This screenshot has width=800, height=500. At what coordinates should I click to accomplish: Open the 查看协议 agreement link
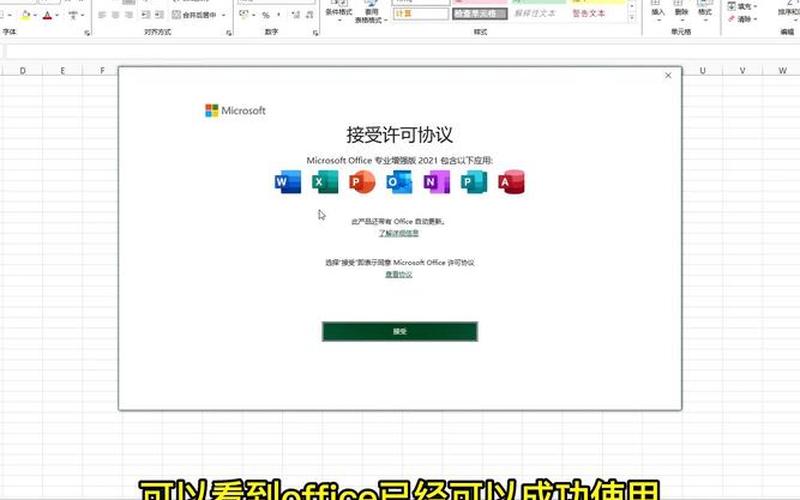pyautogui.click(x=398, y=274)
